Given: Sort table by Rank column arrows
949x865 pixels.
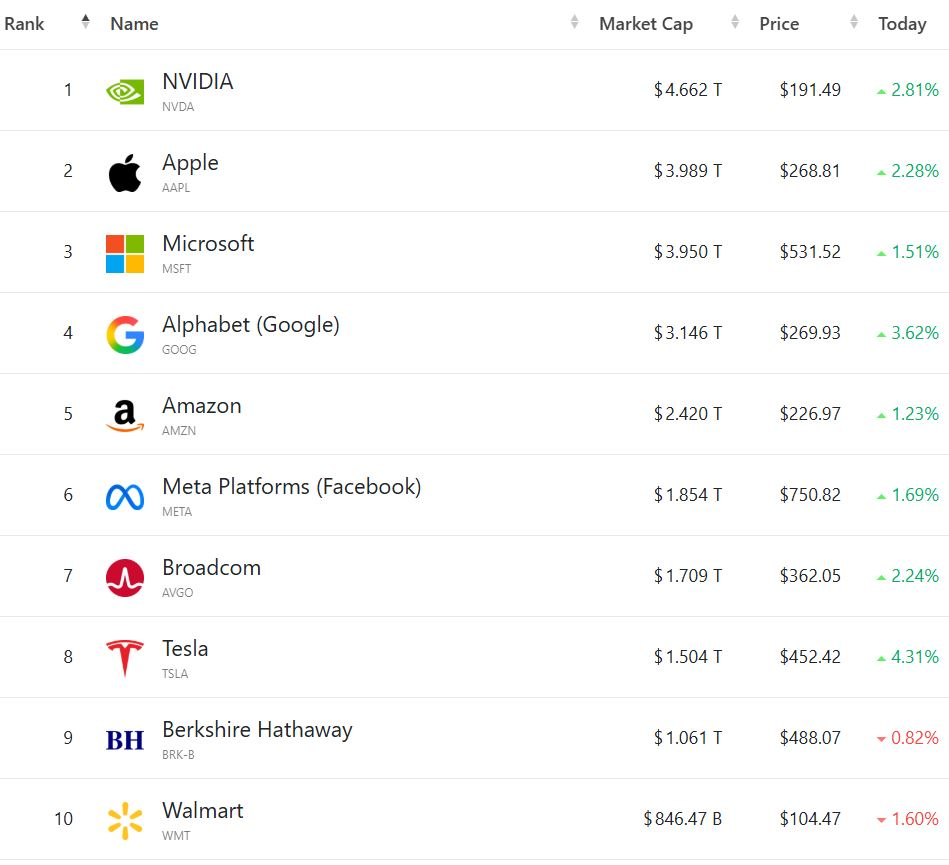Looking at the screenshot, I should 85,23.
